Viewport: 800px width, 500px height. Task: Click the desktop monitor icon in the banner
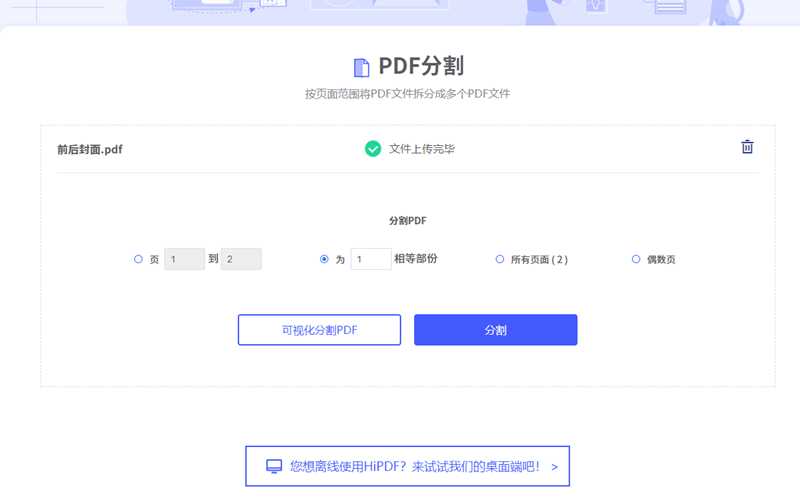point(274,466)
